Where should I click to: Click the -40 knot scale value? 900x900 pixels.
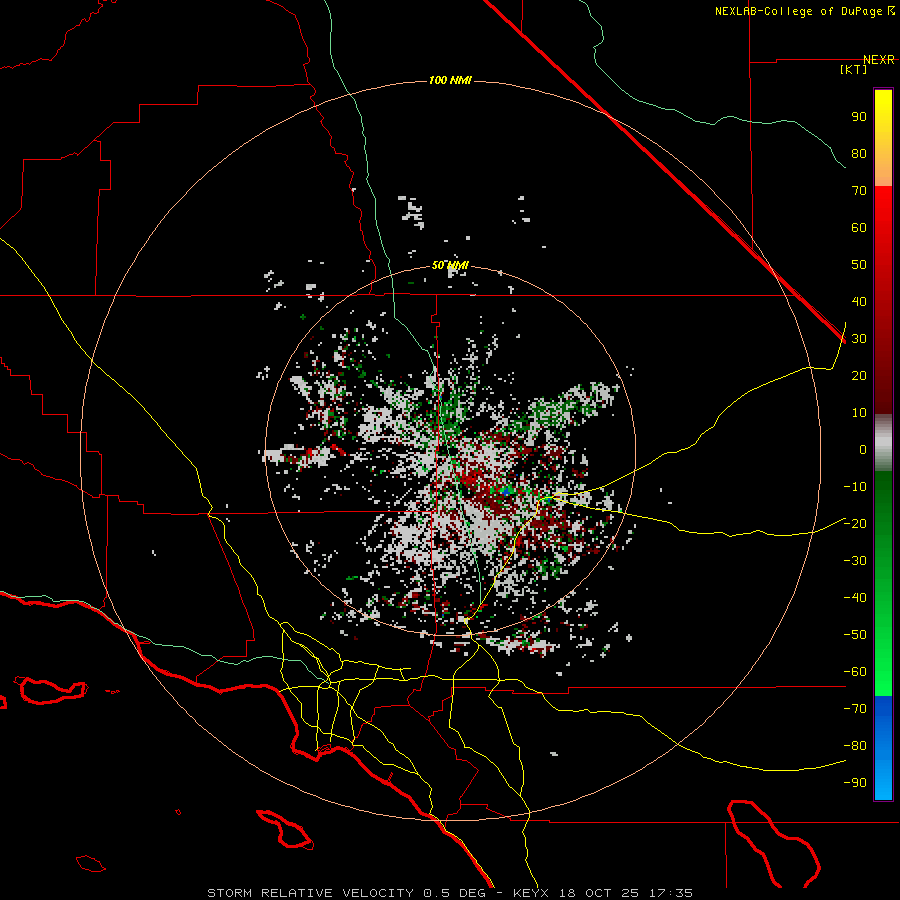point(855,598)
